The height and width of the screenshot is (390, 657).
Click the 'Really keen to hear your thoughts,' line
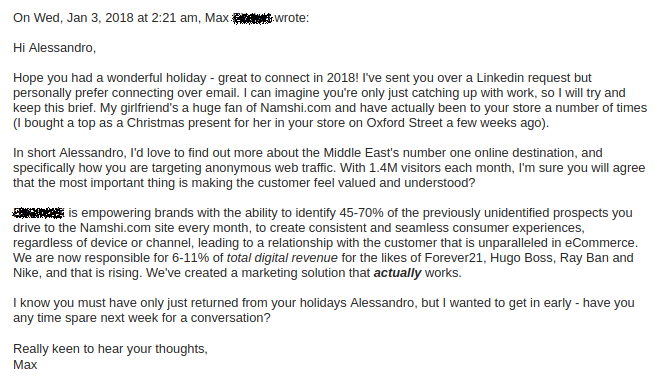coord(110,349)
